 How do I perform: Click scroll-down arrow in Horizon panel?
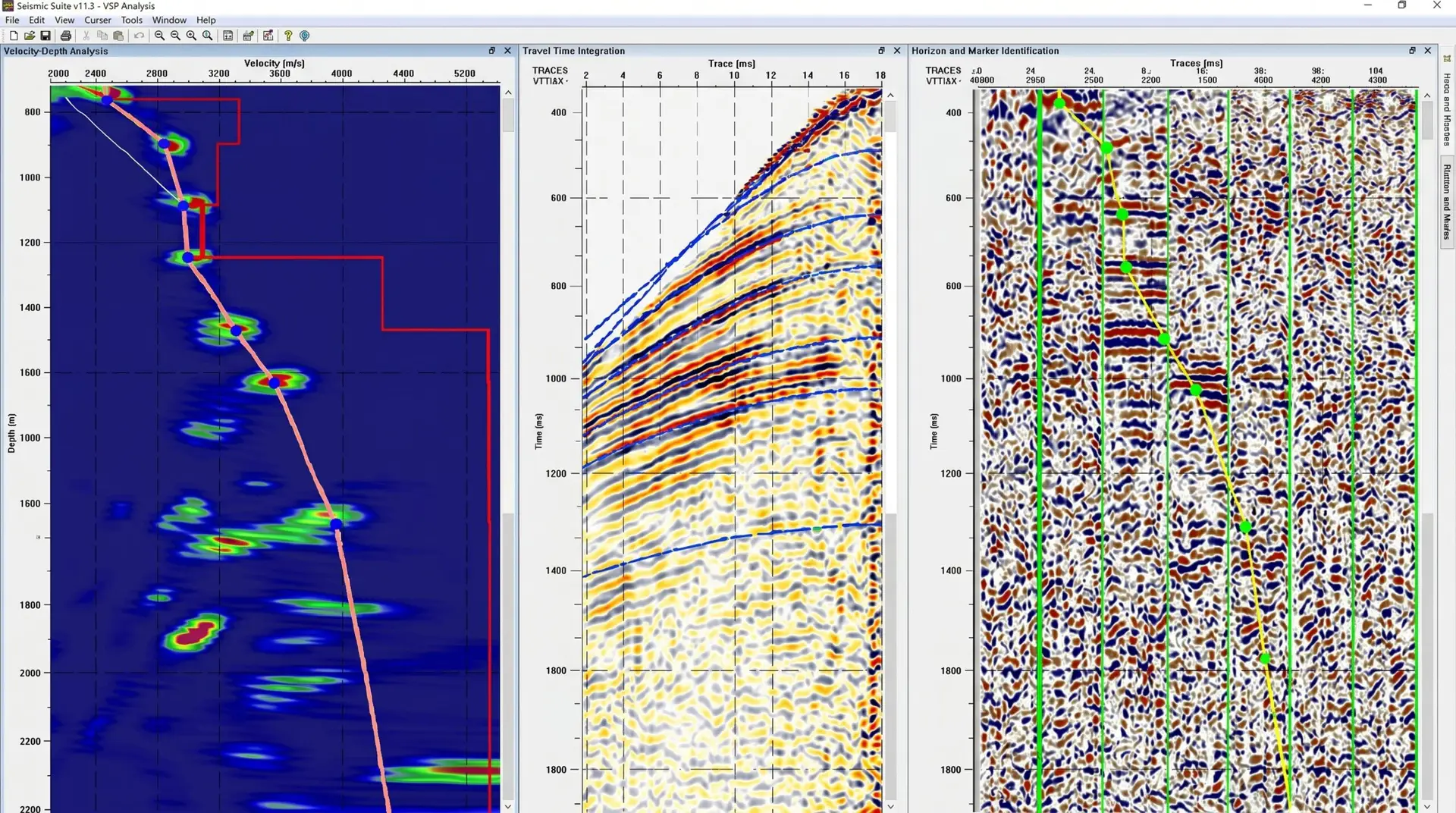pos(1427,806)
